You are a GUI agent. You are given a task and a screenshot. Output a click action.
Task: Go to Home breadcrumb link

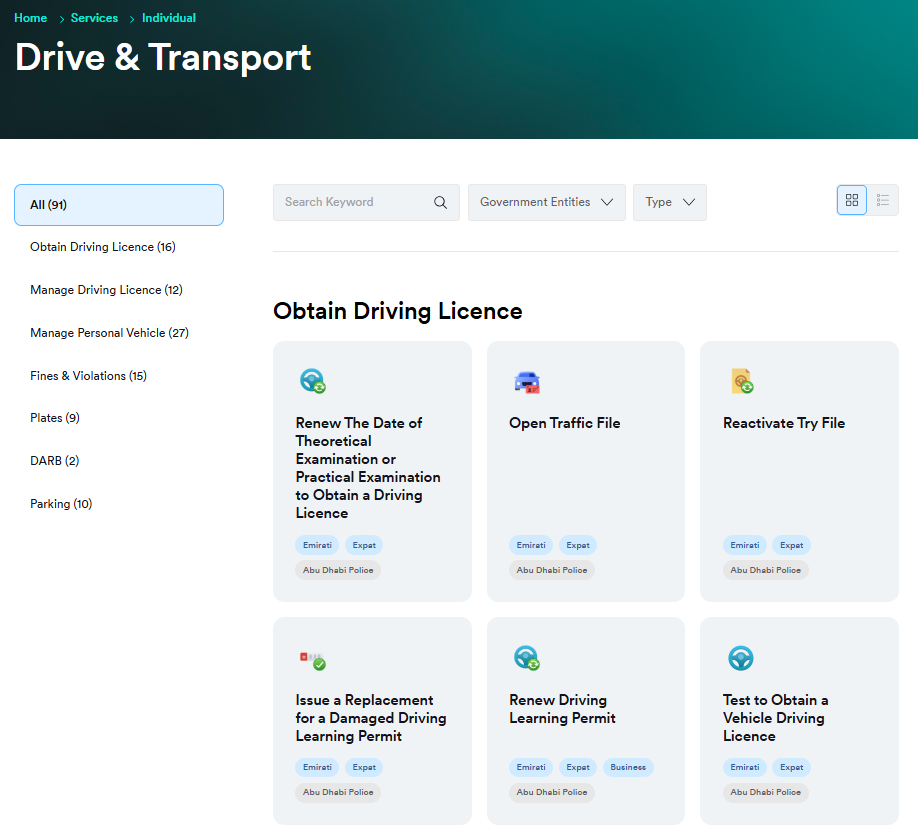pos(30,18)
